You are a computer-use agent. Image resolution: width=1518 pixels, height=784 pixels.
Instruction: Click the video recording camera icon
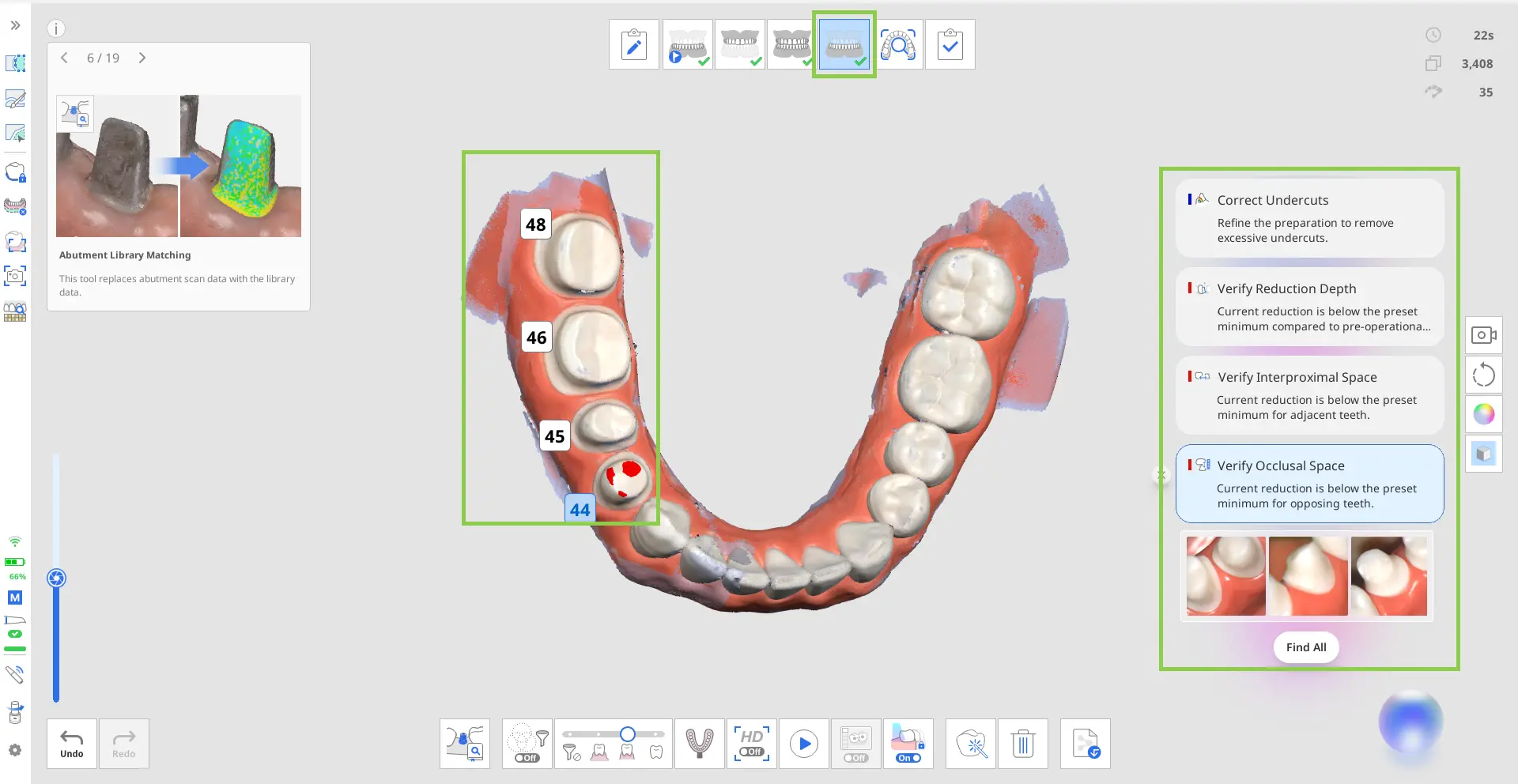coord(1484,335)
